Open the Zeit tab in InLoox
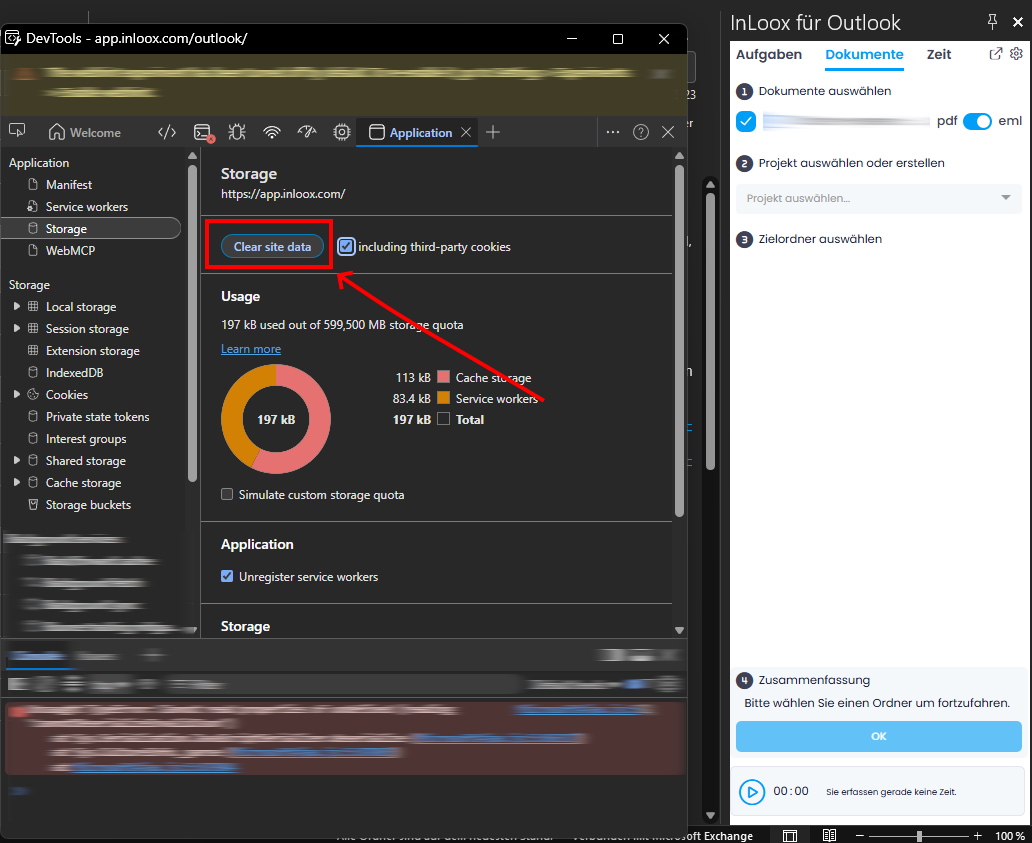The height and width of the screenshot is (843, 1032). pyautogui.click(x=939, y=55)
